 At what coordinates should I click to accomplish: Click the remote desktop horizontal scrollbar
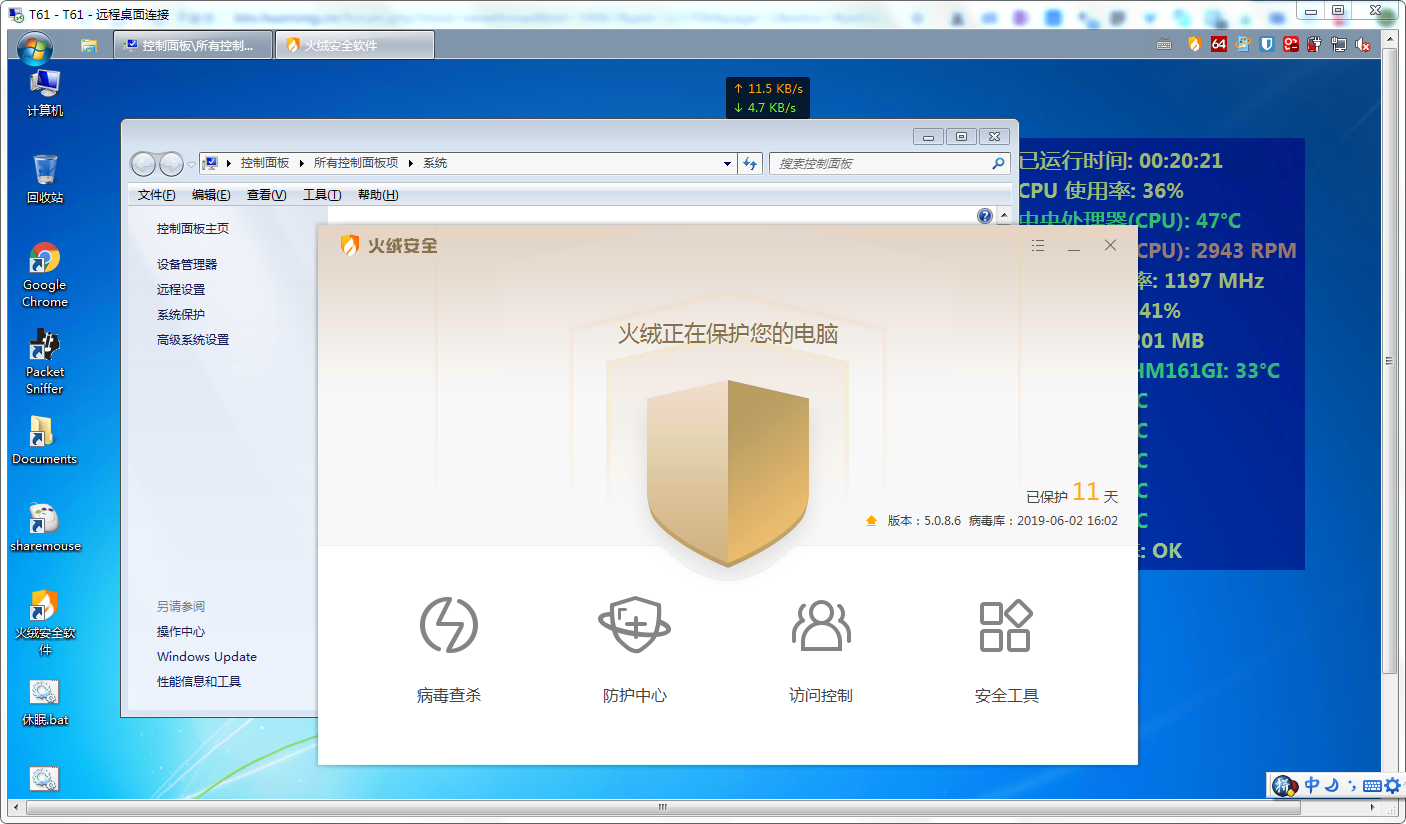point(662,807)
